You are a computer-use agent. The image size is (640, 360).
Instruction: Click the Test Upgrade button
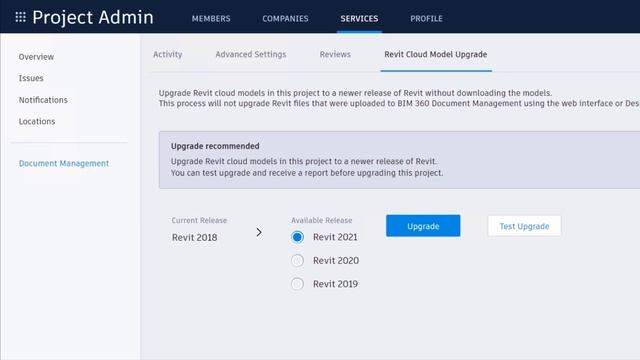[524, 226]
